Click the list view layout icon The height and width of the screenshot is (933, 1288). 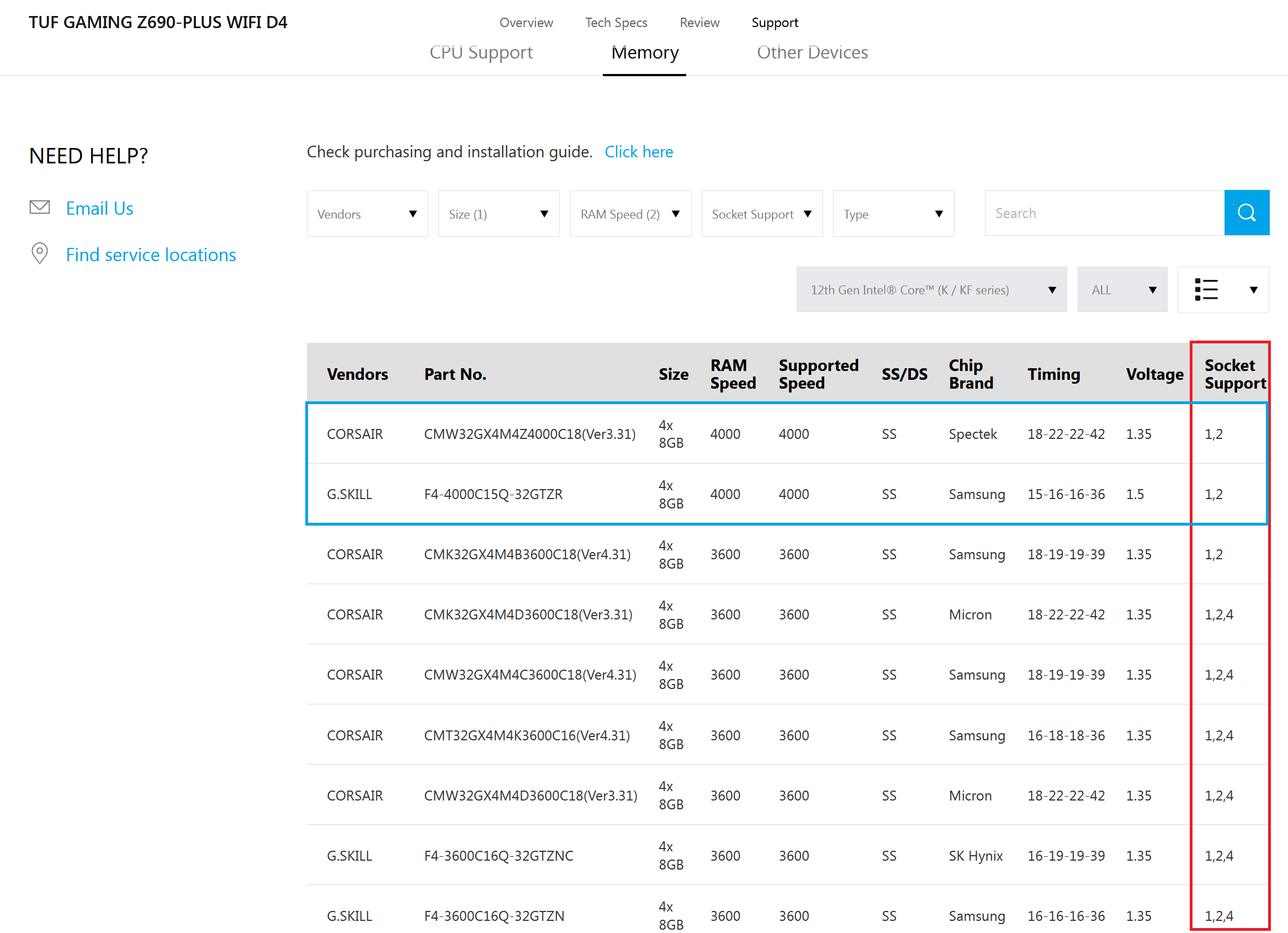pyautogui.click(x=1206, y=290)
